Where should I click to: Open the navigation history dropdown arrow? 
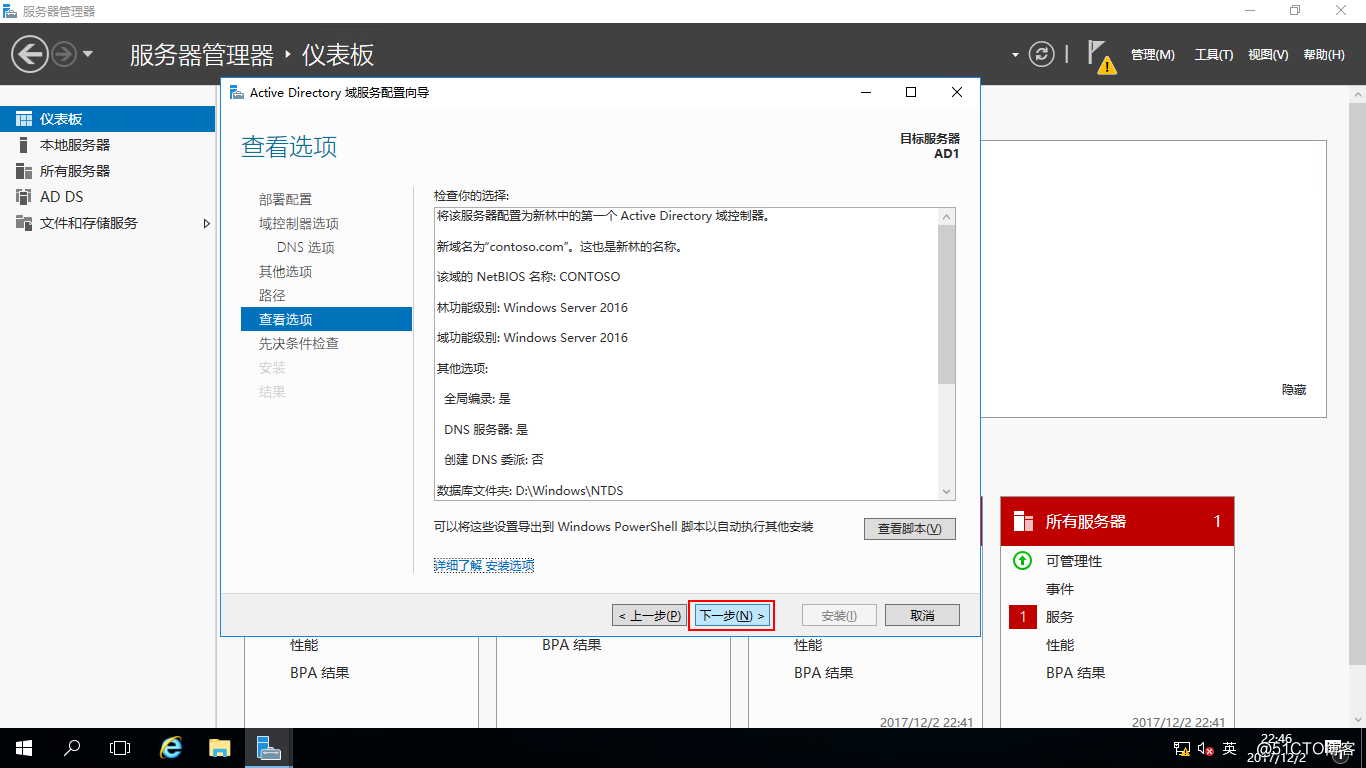coord(88,54)
